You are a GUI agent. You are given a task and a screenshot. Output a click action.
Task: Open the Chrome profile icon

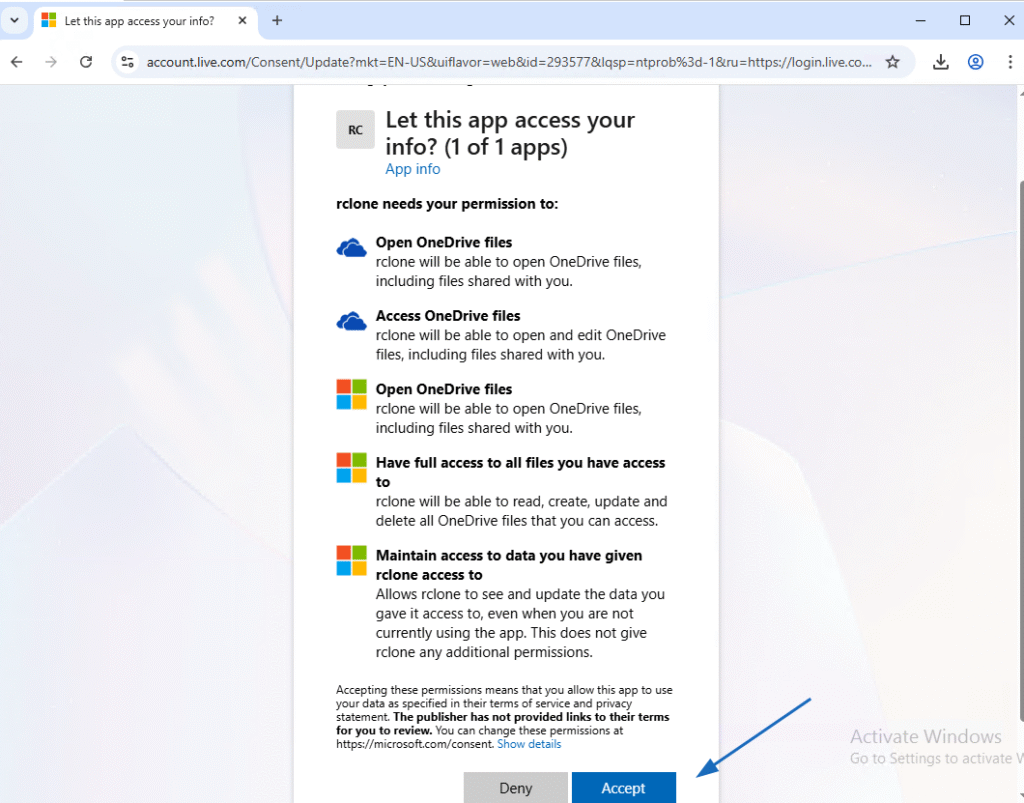coord(975,62)
